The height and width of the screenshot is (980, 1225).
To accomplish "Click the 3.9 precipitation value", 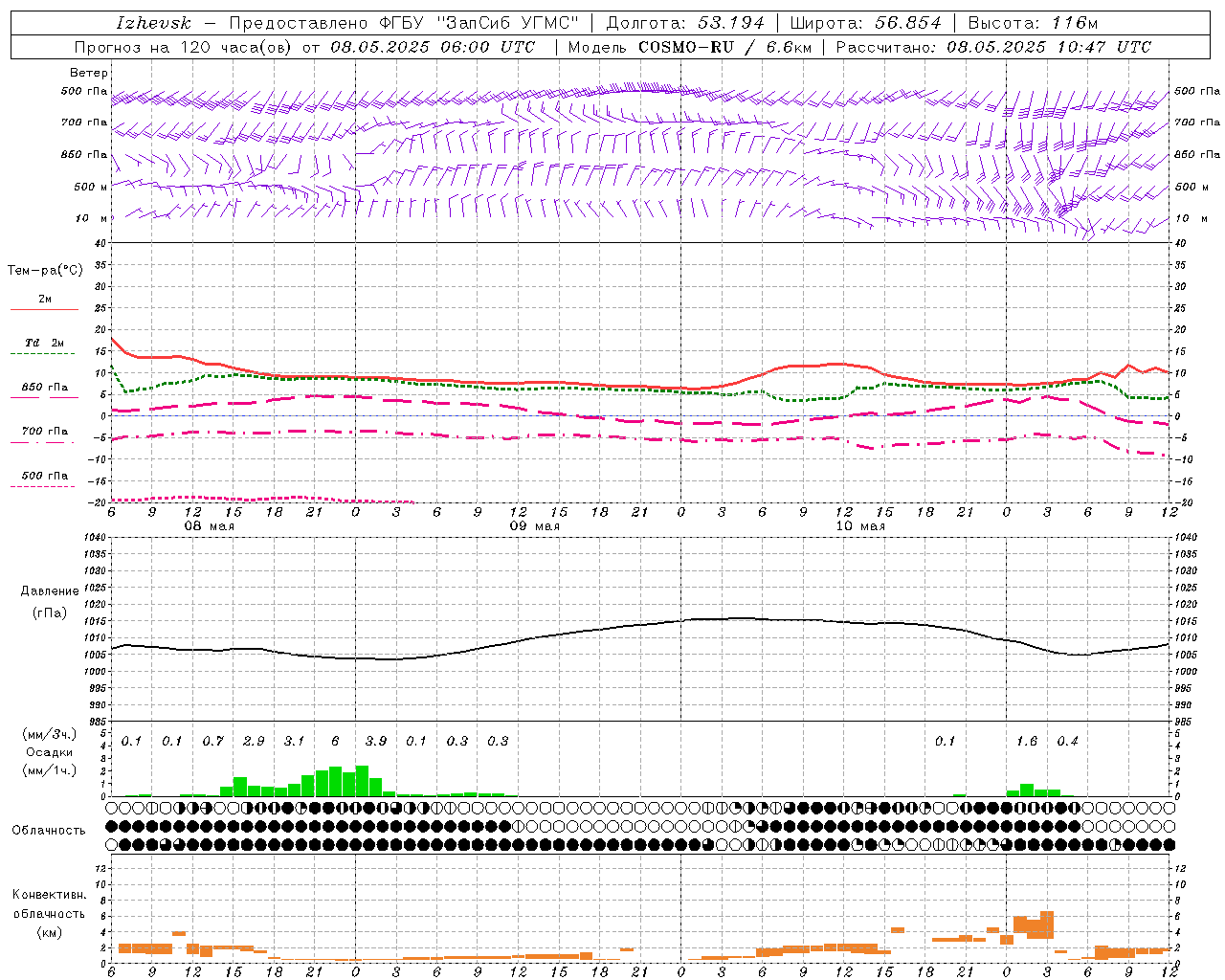I will point(375,741).
